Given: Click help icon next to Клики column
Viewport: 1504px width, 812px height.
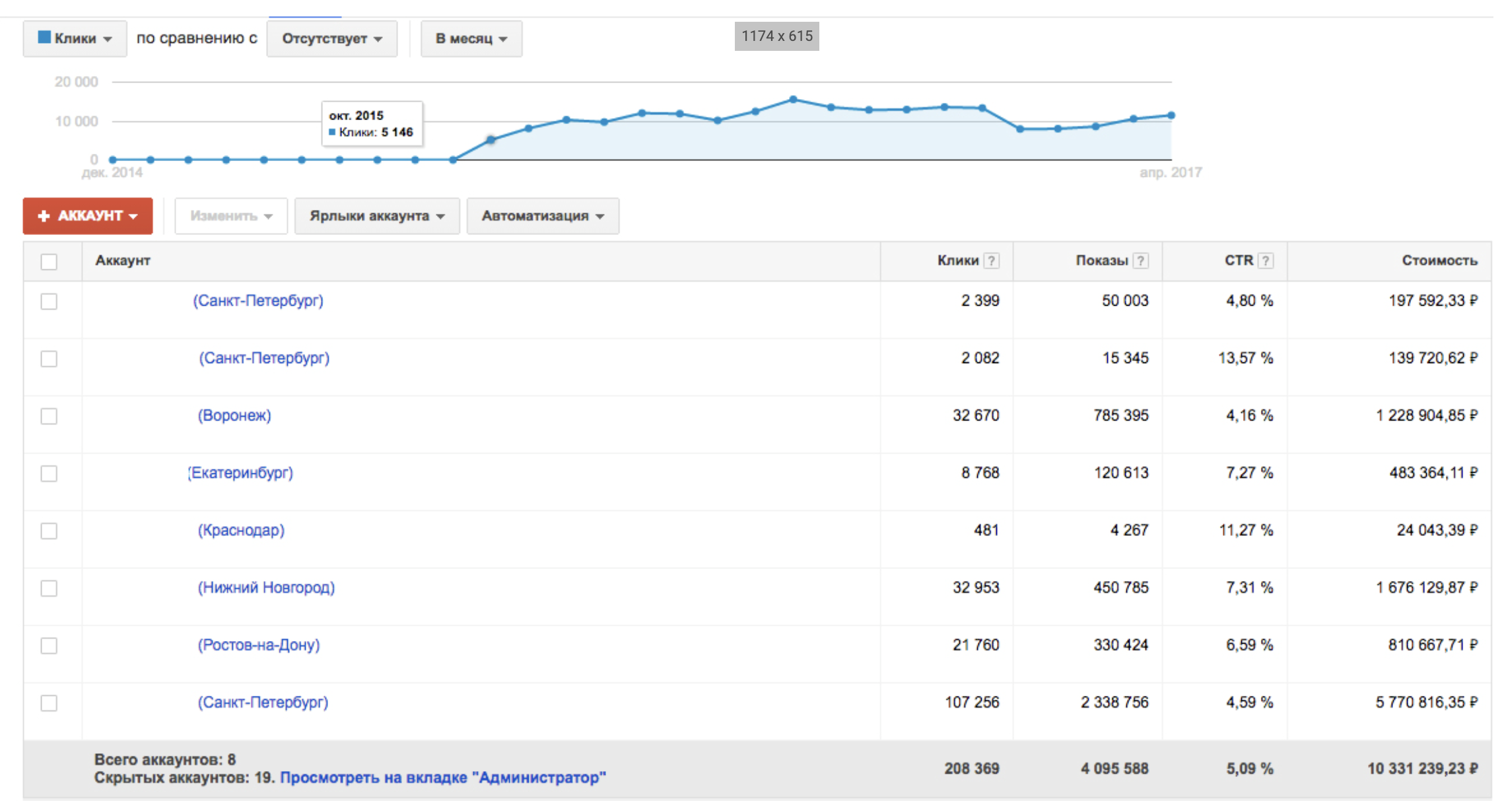Looking at the screenshot, I should [x=991, y=261].
